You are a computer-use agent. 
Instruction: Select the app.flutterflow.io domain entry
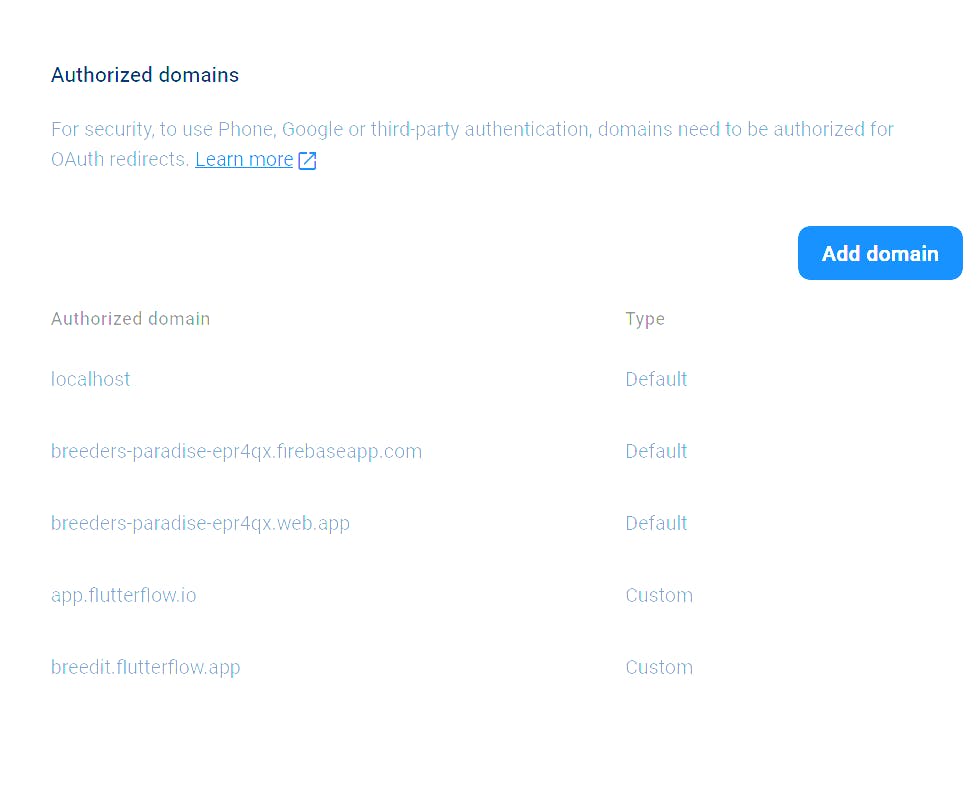(124, 596)
